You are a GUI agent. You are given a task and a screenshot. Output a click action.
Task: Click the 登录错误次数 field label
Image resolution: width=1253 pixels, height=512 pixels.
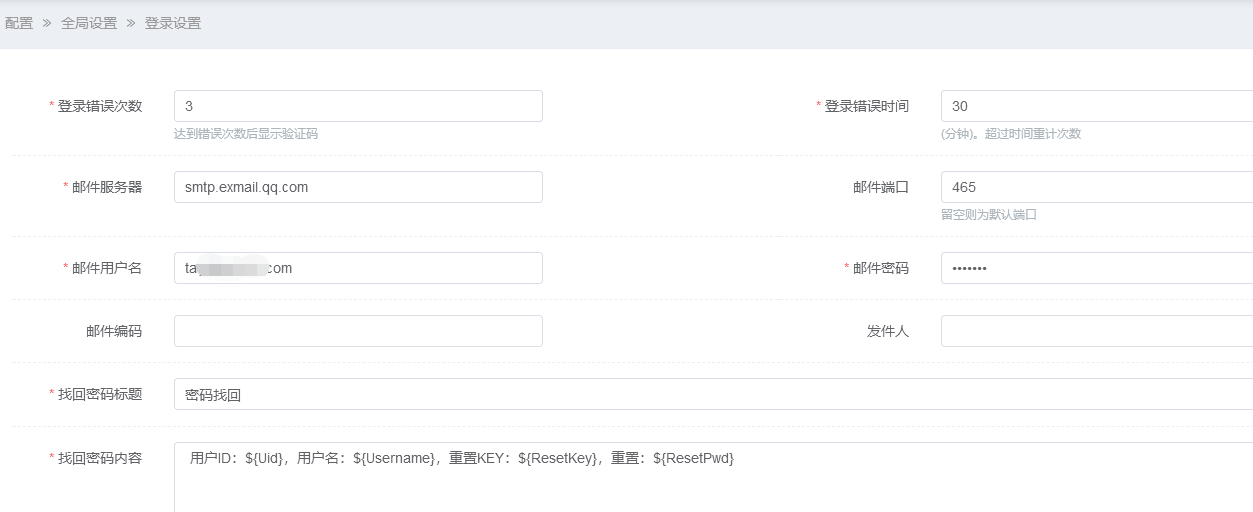click(x=99, y=106)
